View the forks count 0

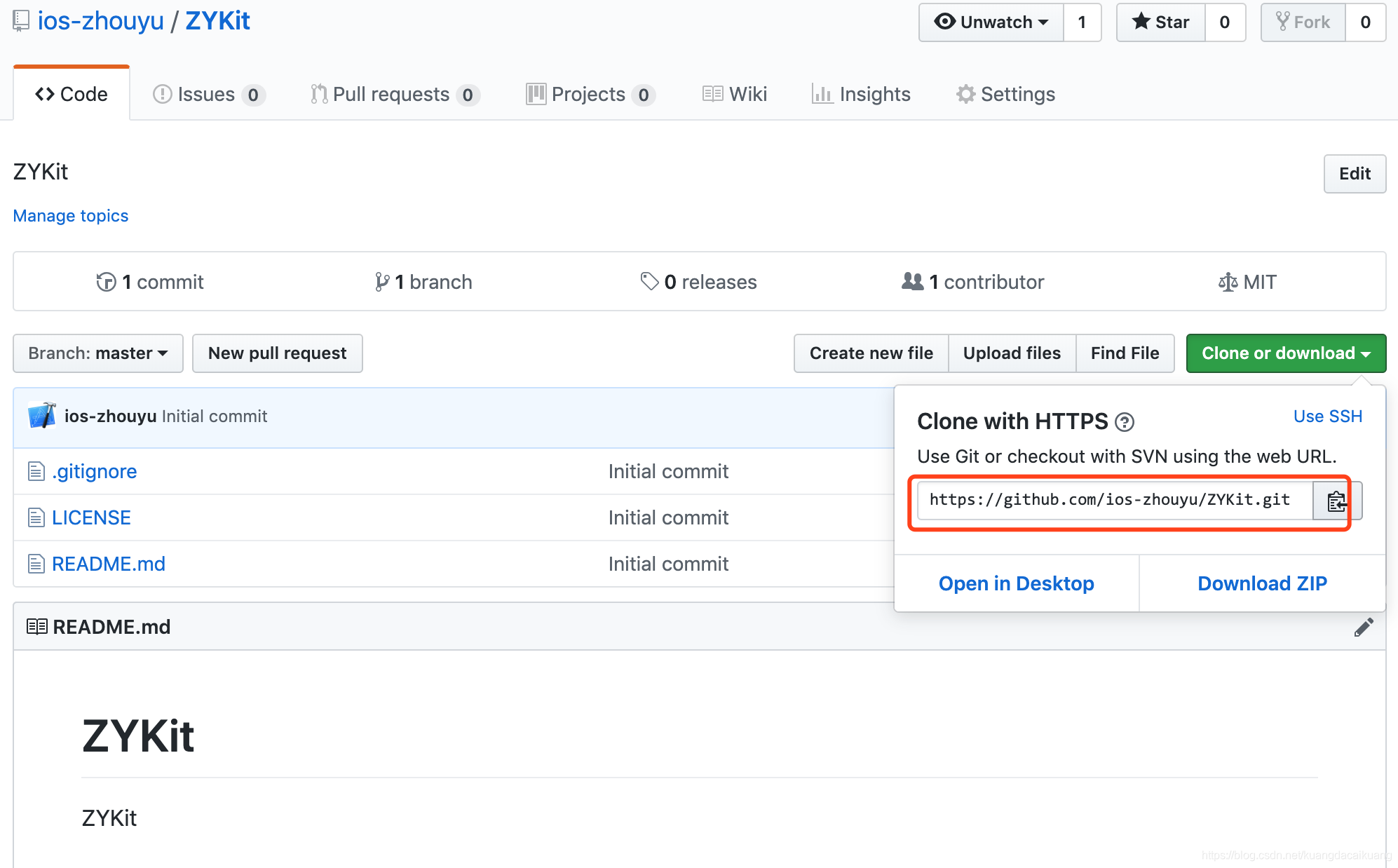click(x=1366, y=22)
